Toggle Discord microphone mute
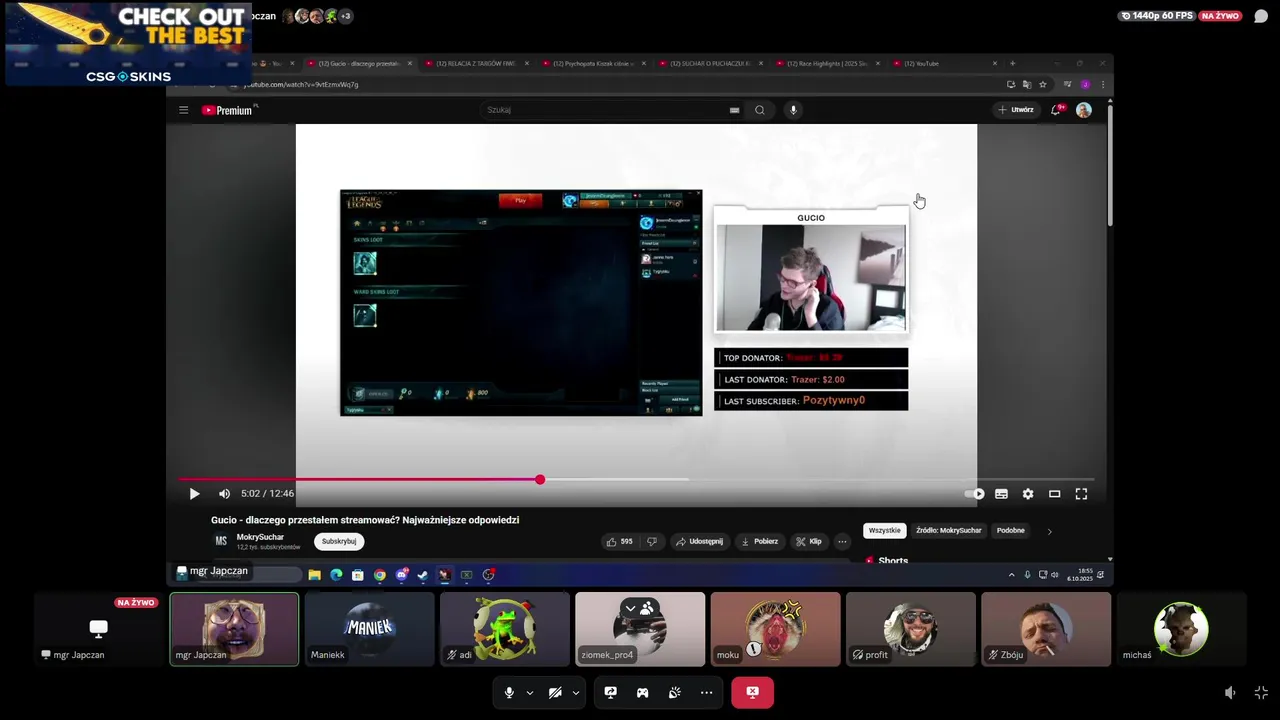Viewport: 1280px width, 720px height. [x=509, y=692]
